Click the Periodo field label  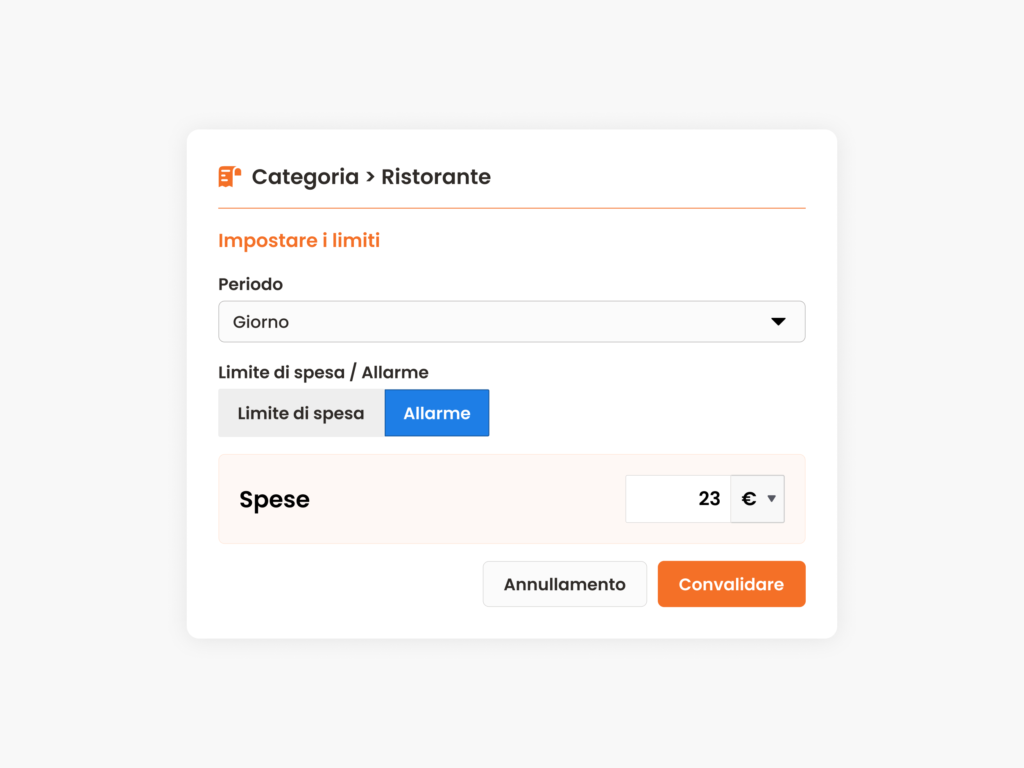tap(250, 284)
